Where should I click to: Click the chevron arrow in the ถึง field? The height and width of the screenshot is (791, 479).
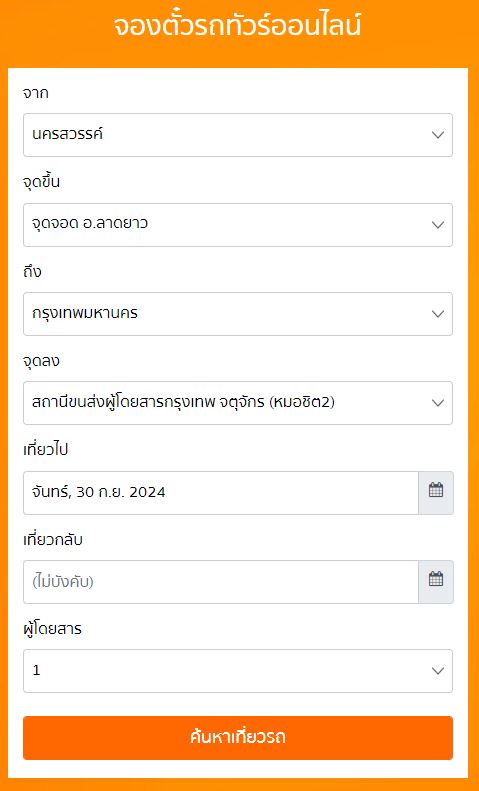[x=438, y=314]
